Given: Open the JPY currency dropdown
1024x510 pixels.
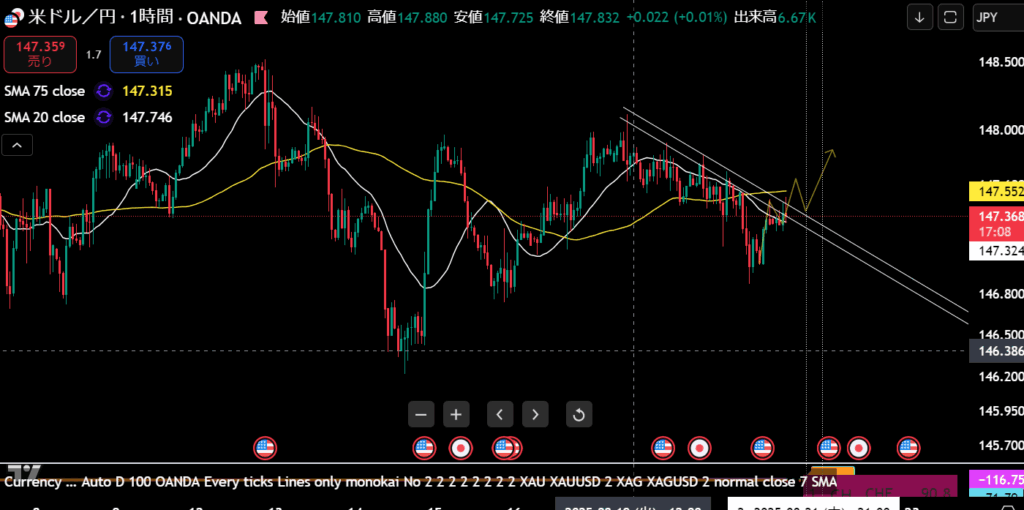Looking at the screenshot, I should 994,17.
